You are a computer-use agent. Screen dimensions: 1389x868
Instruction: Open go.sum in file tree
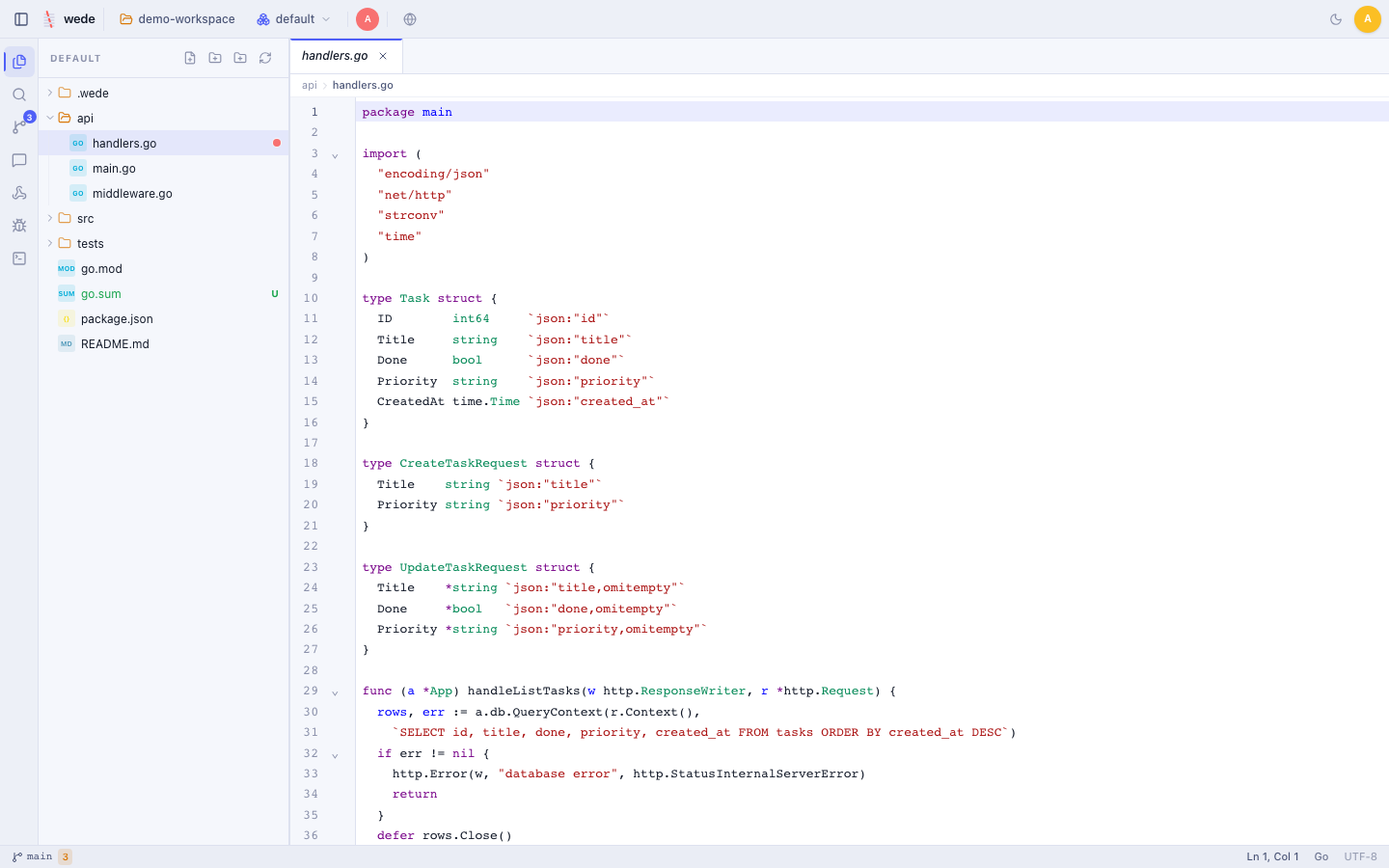click(x=164, y=293)
